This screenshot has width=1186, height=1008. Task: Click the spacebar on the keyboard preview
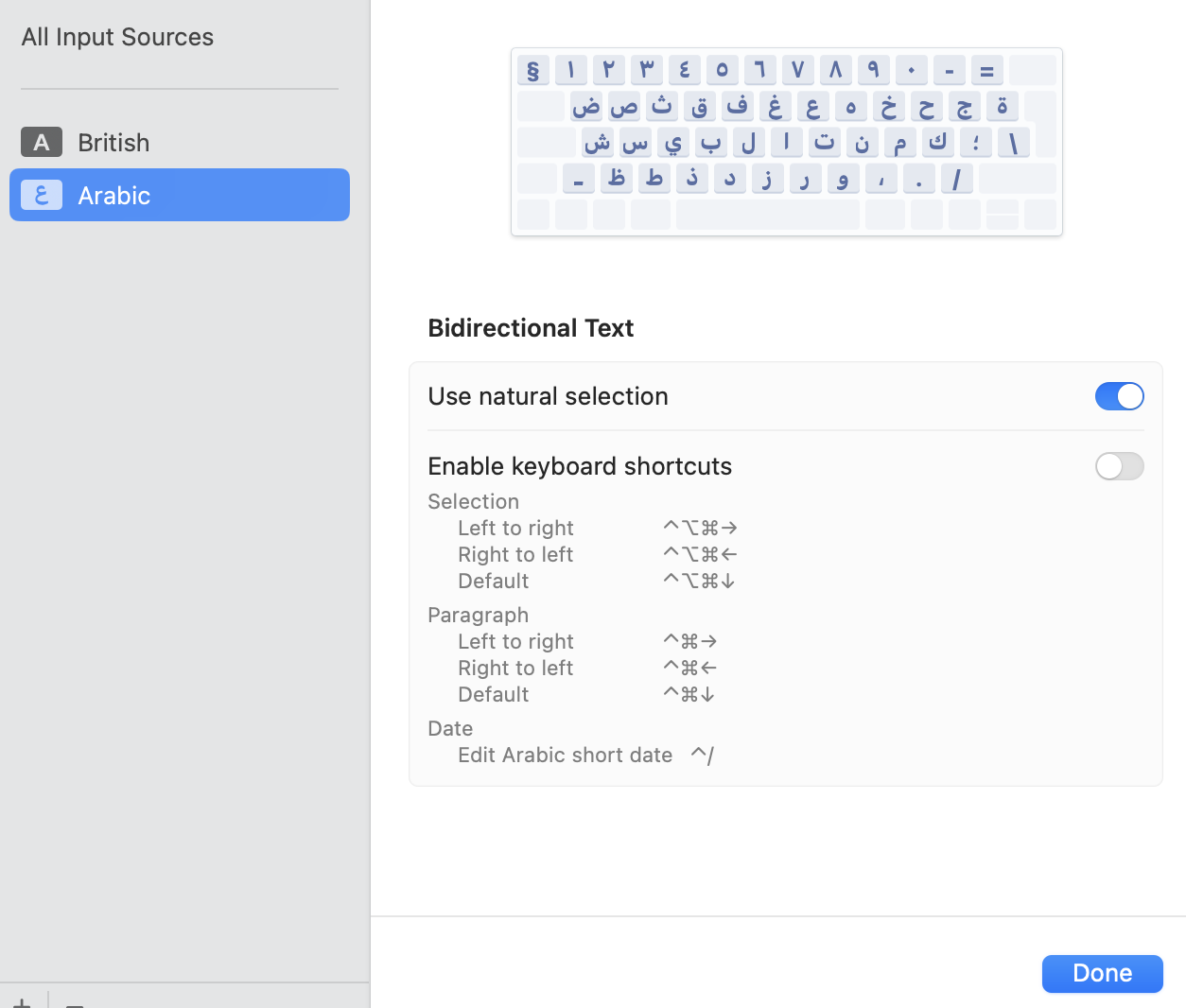click(766, 215)
